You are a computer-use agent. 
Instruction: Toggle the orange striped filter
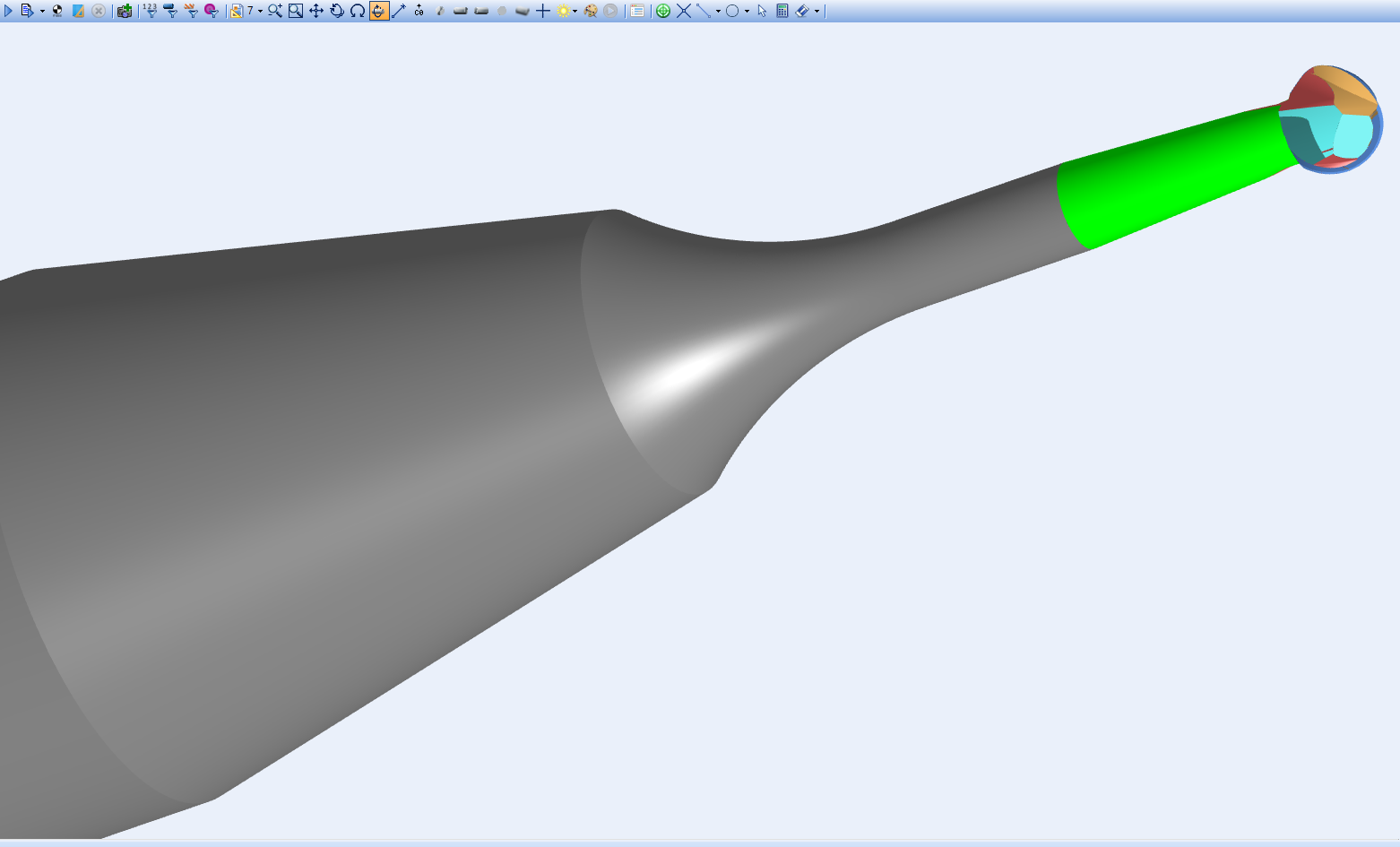(191, 11)
